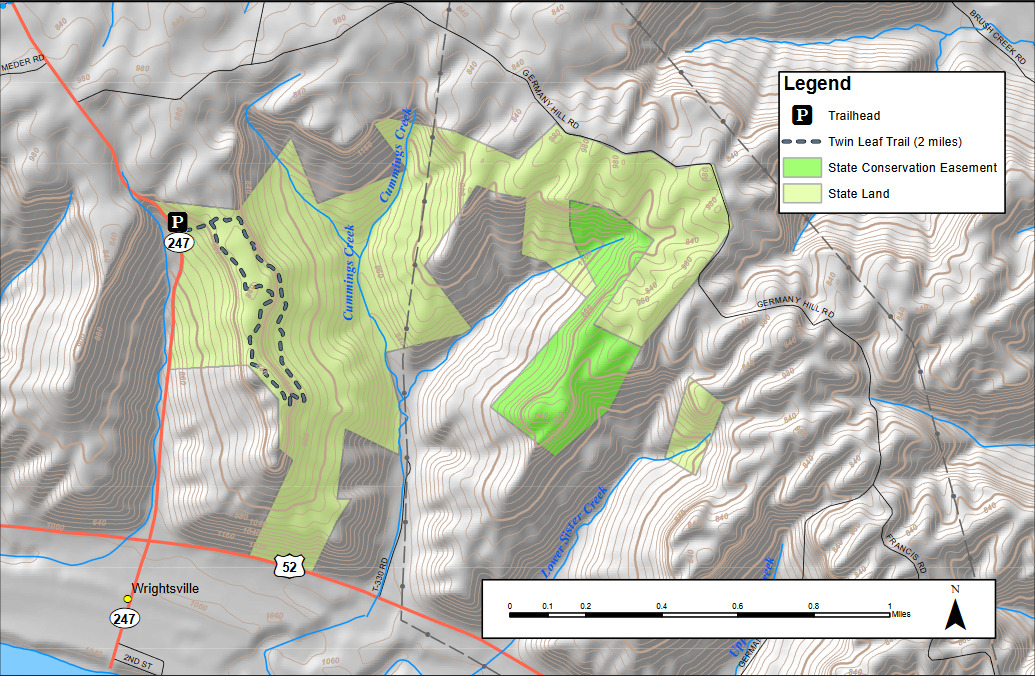
Task: Click the north arrow compass symbol
Action: click(955, 608)
